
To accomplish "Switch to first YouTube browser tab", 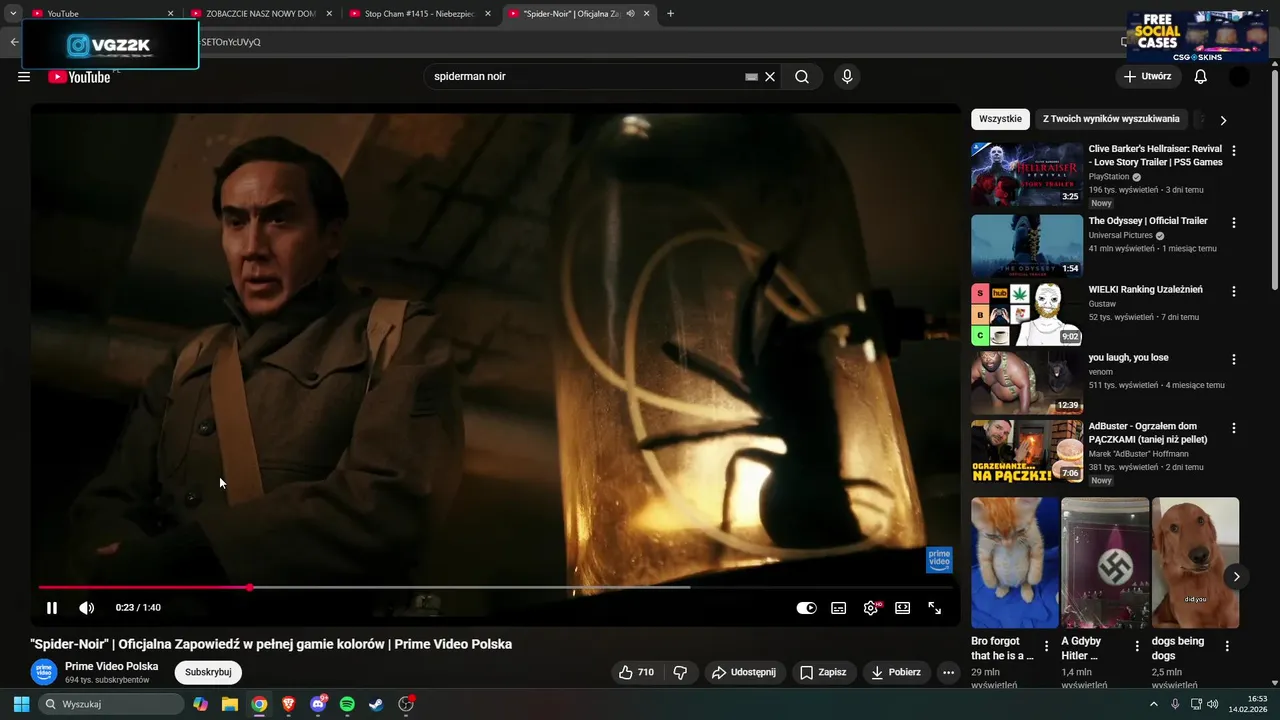I will tap(102, 14).
